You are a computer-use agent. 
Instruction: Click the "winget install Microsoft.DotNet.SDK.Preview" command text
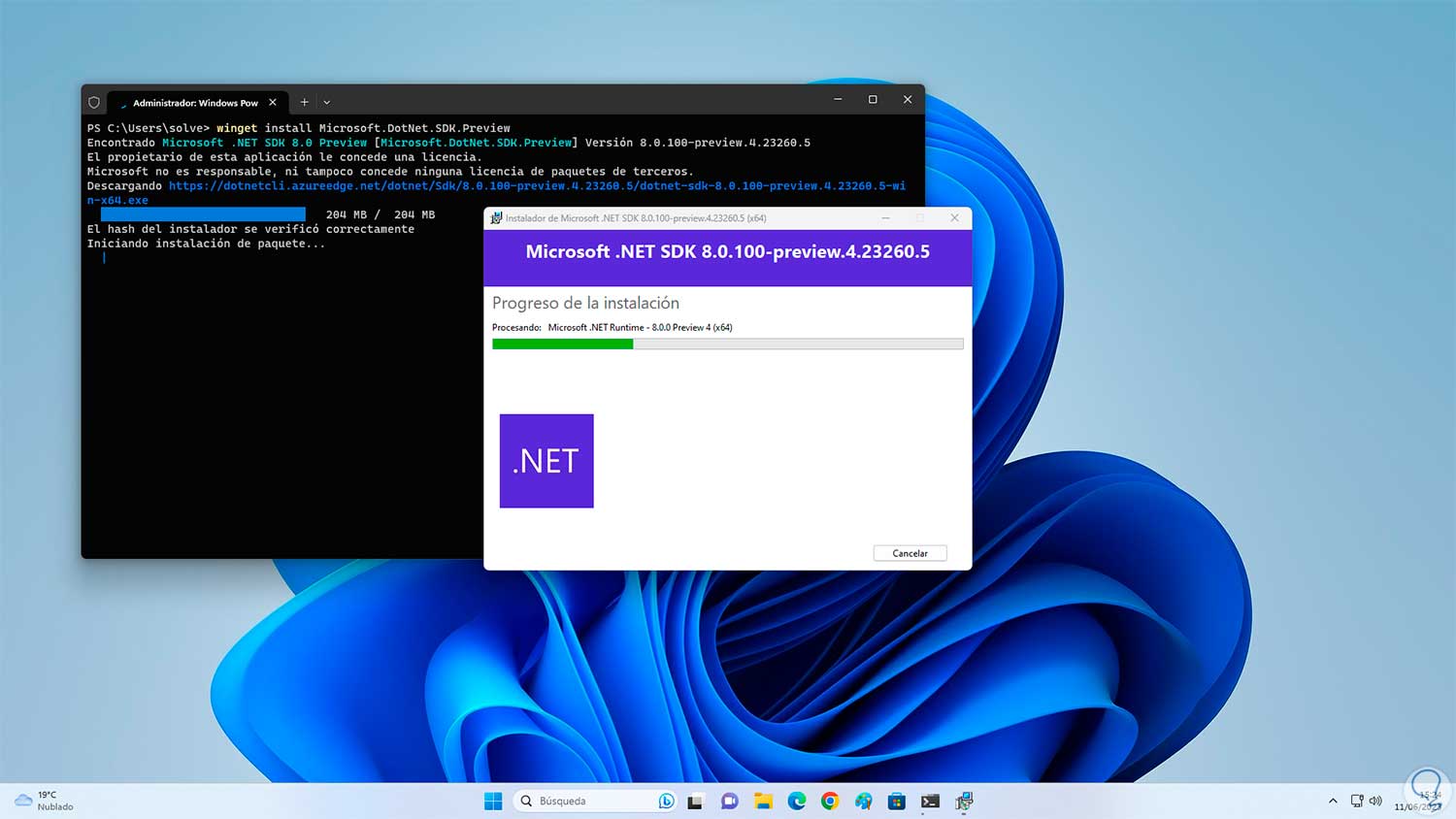[x=363, y=128]
